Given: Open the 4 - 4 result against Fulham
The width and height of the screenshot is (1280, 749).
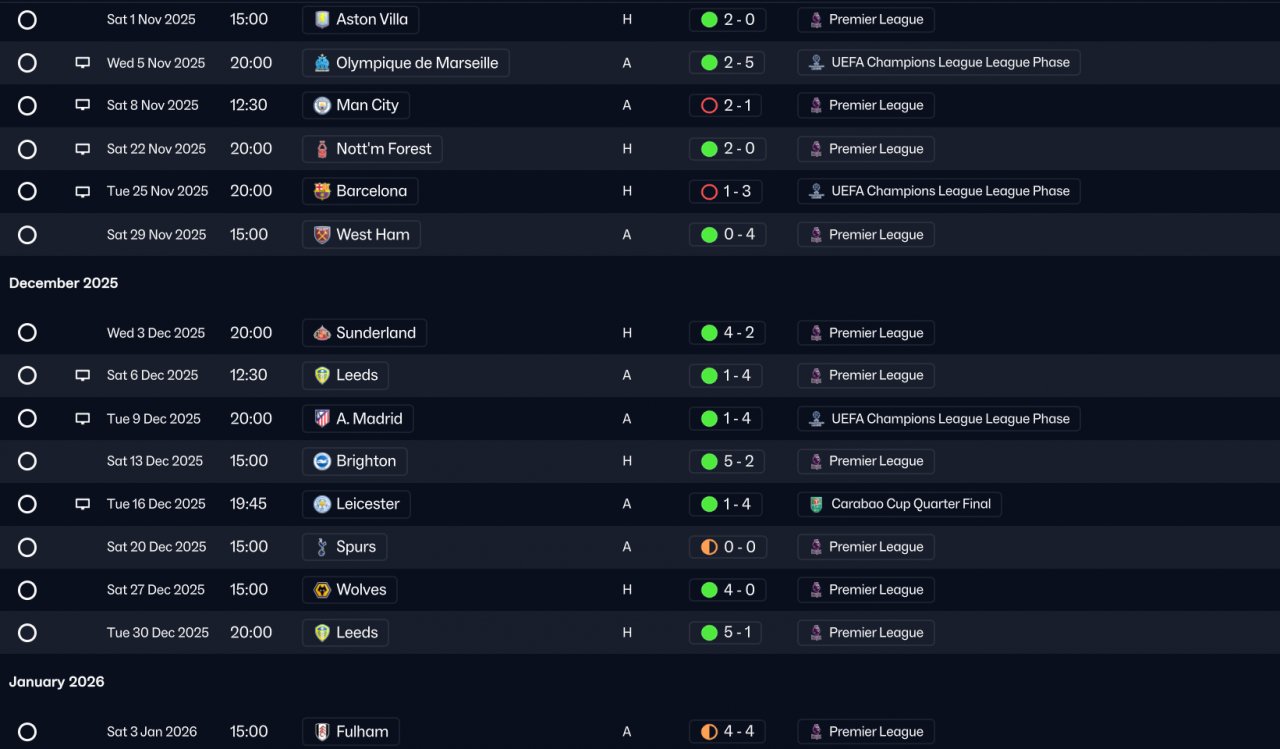Looking at the screenshot, I should coord(728,732).
